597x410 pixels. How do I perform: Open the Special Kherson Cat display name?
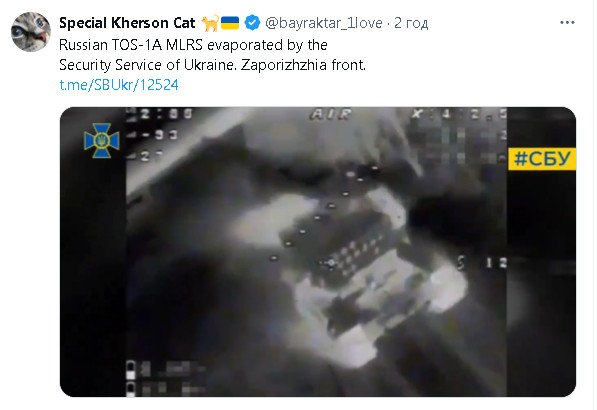click(127, 23)
